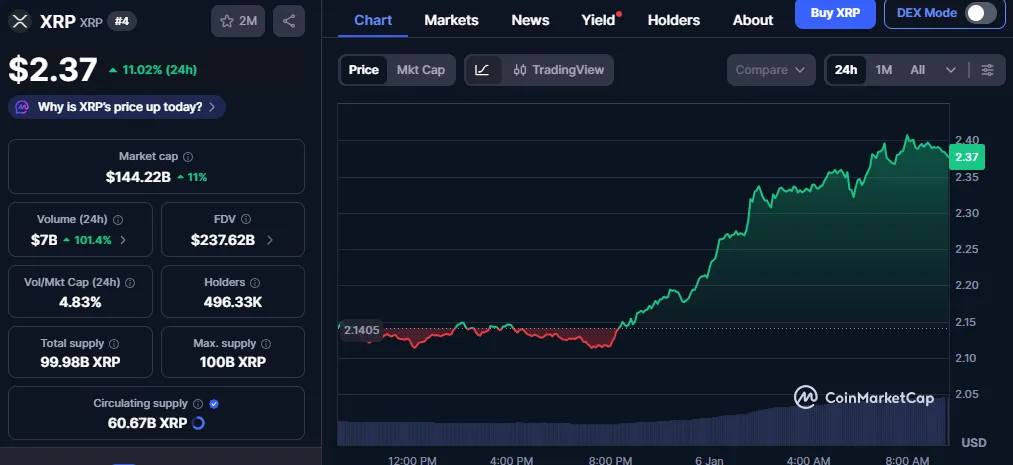The image size is (1013, 465).
Task: Click the $237.62B FDV value
Action: pyautogui.click(x=223, y=240)
